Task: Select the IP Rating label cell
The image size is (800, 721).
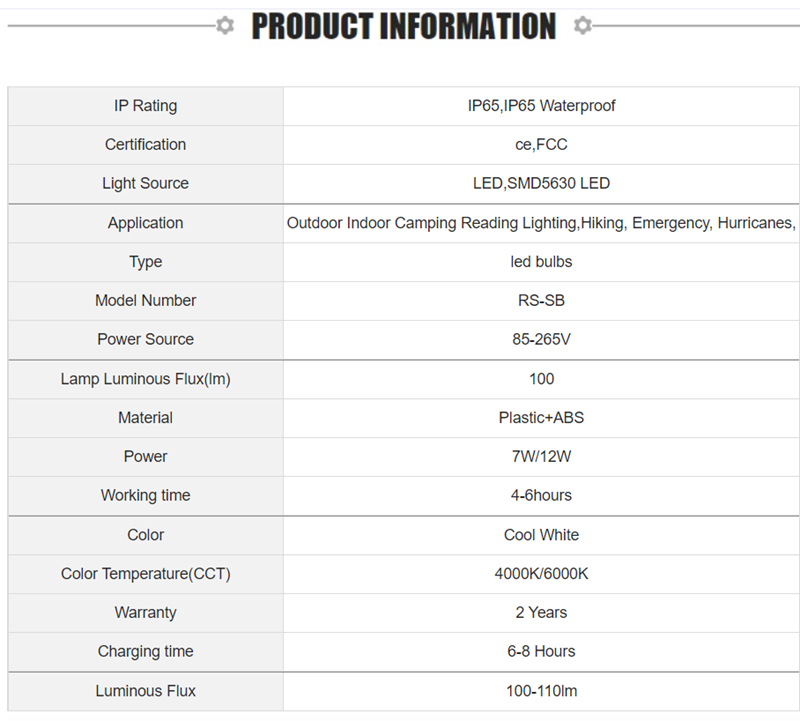Action: [145, 106]
